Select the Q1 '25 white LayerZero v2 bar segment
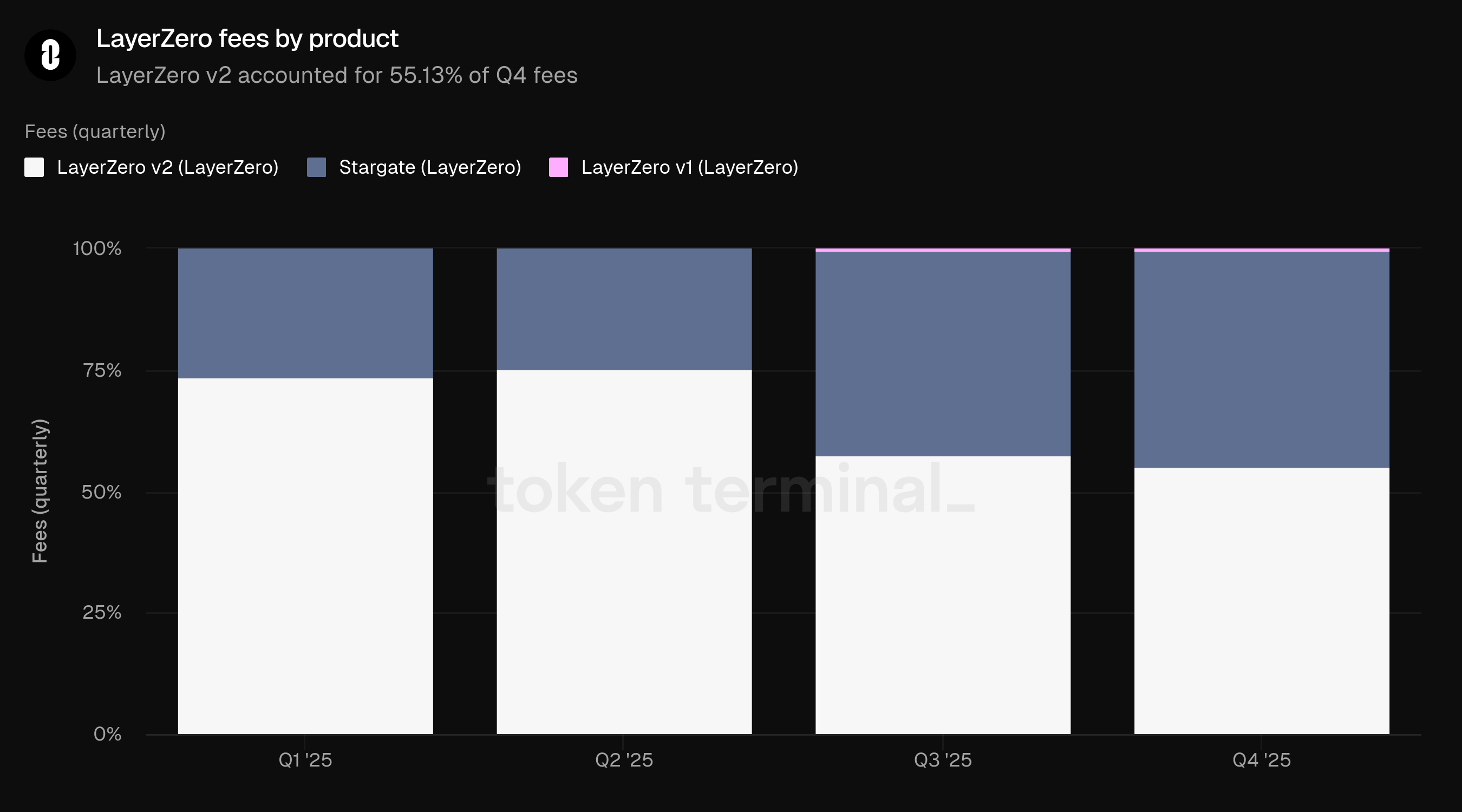Viewport: 1462px width, 812px height. point(305,556)
